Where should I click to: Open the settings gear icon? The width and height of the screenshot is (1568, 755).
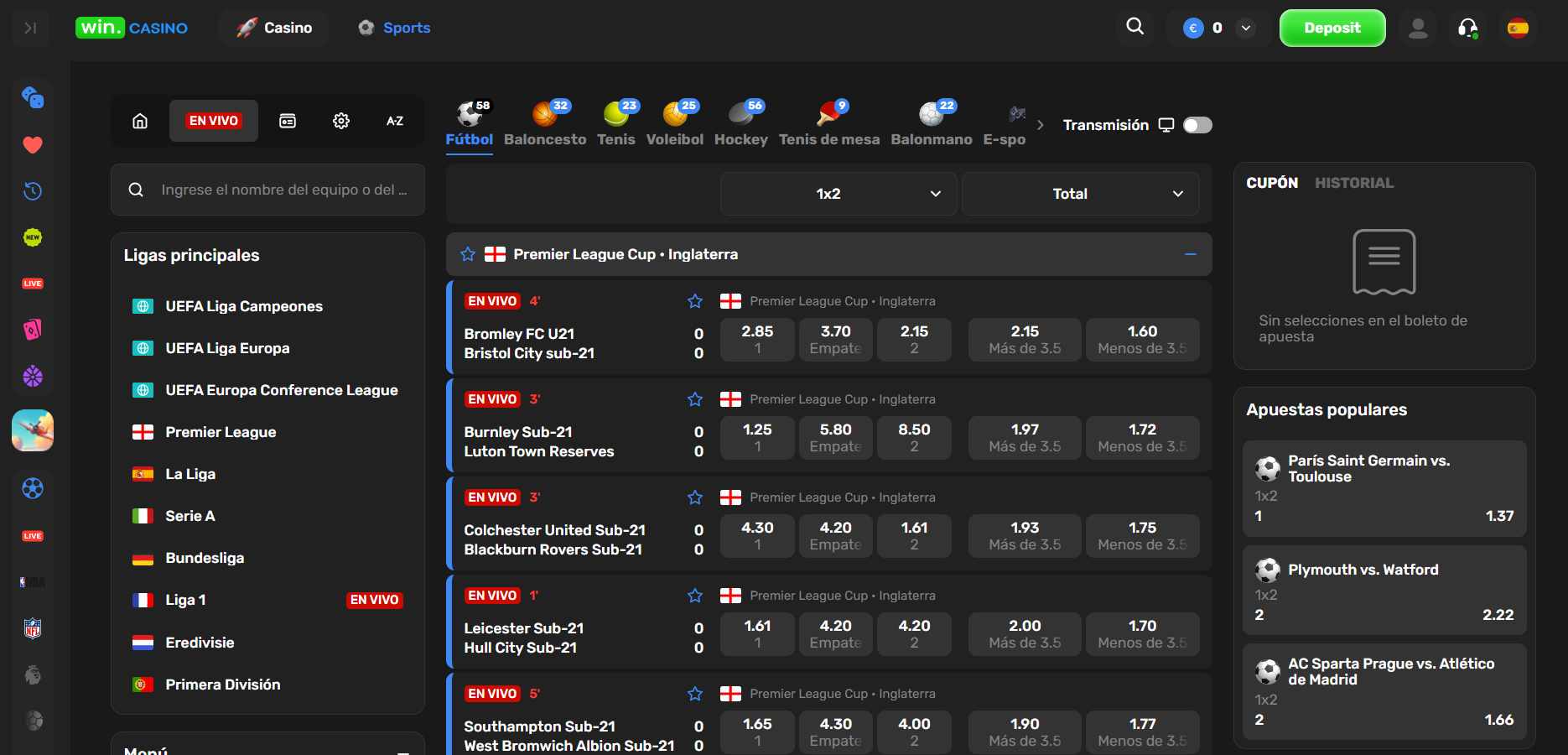340,121
